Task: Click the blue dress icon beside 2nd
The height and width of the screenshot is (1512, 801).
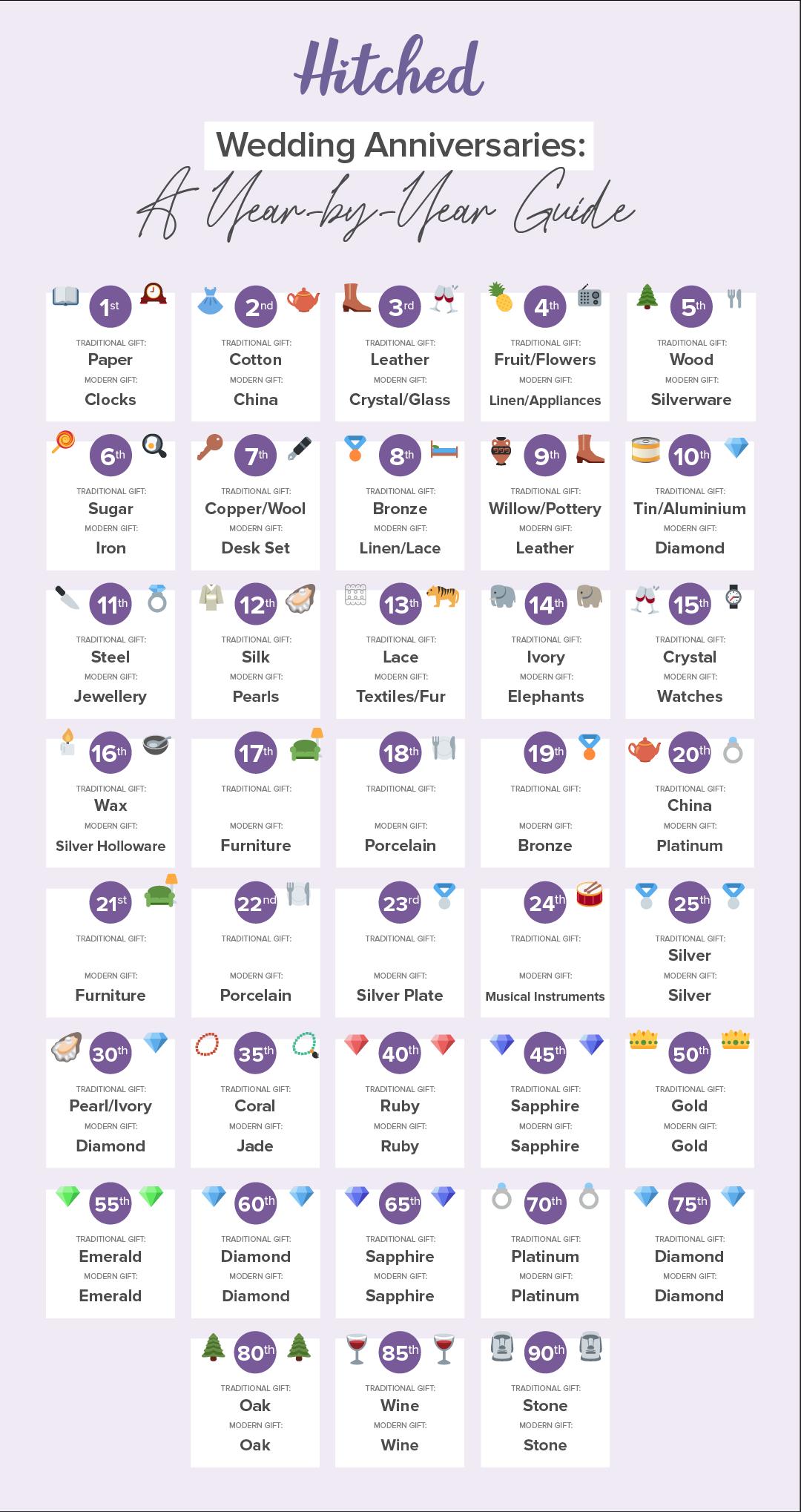Action: point(211,300)
